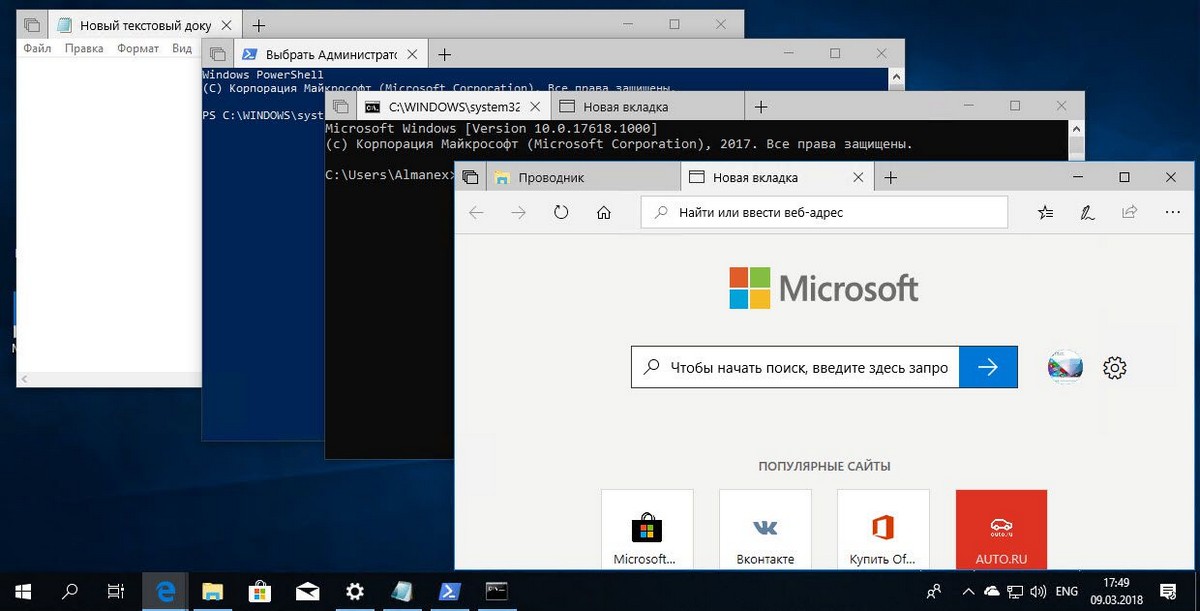
Task: Go back in the Edge window
Action: tap(476, 212)
